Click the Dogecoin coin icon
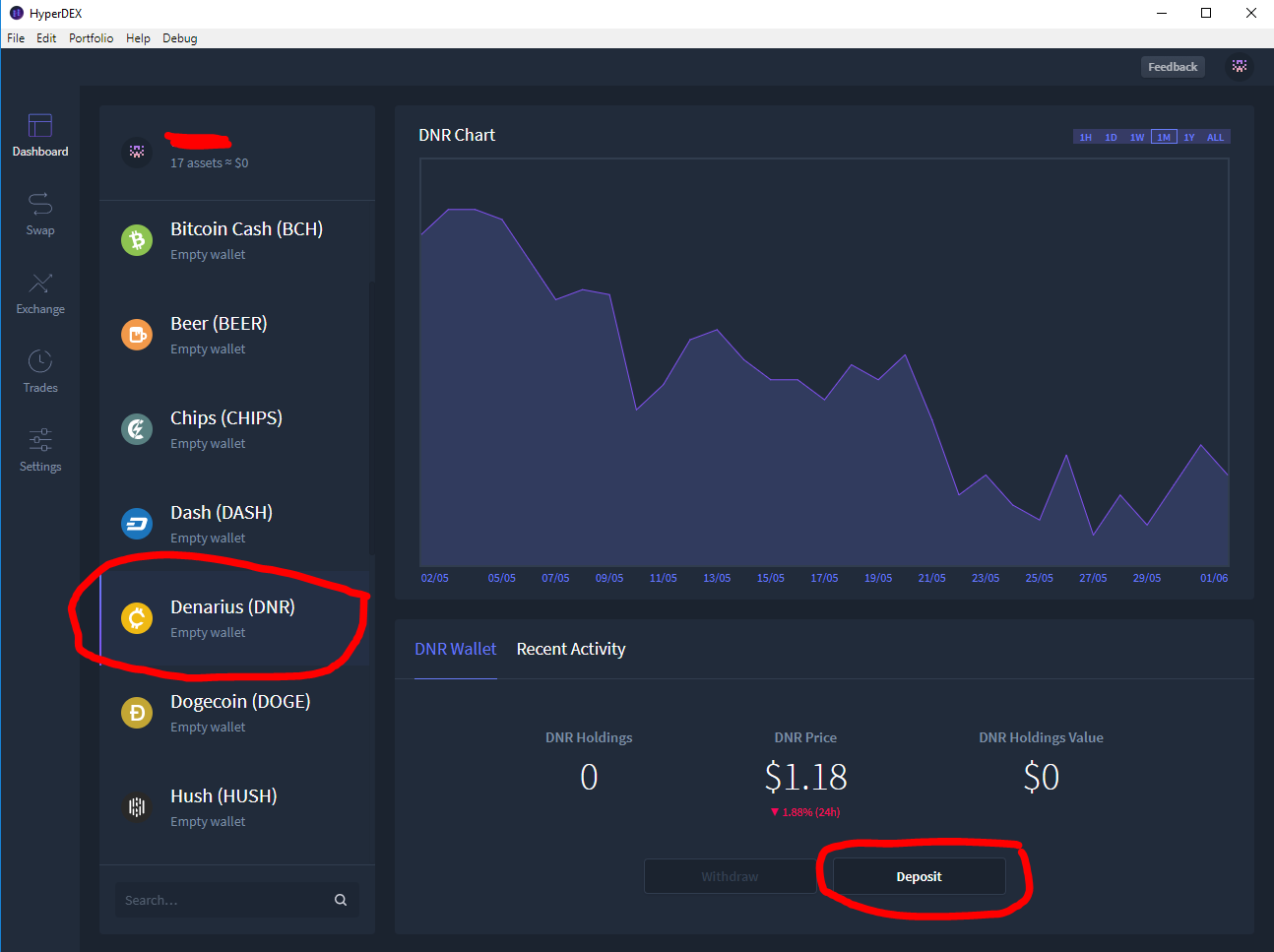 [x=137, y=713]
